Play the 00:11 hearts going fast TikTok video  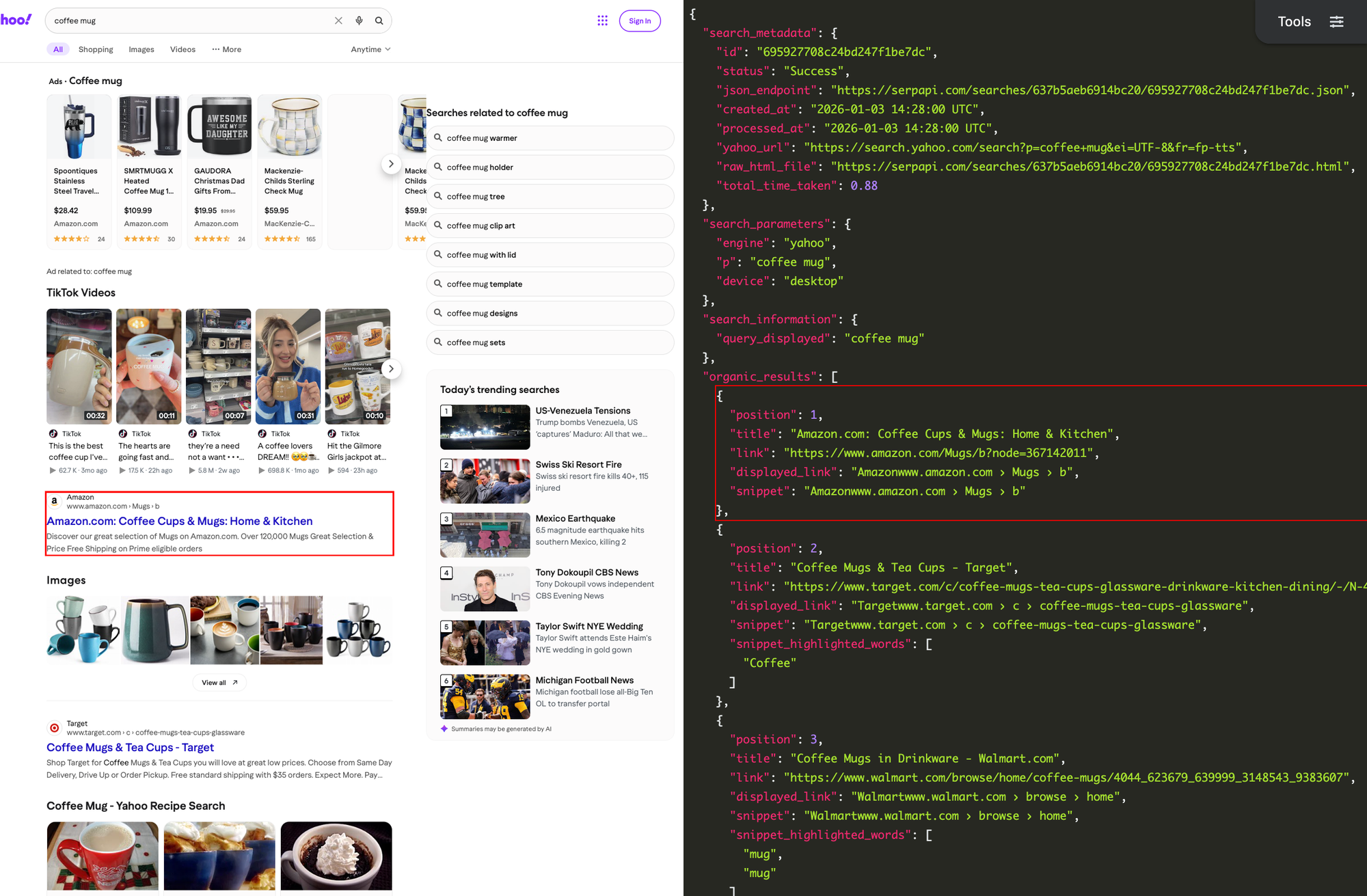pos(148,366)
